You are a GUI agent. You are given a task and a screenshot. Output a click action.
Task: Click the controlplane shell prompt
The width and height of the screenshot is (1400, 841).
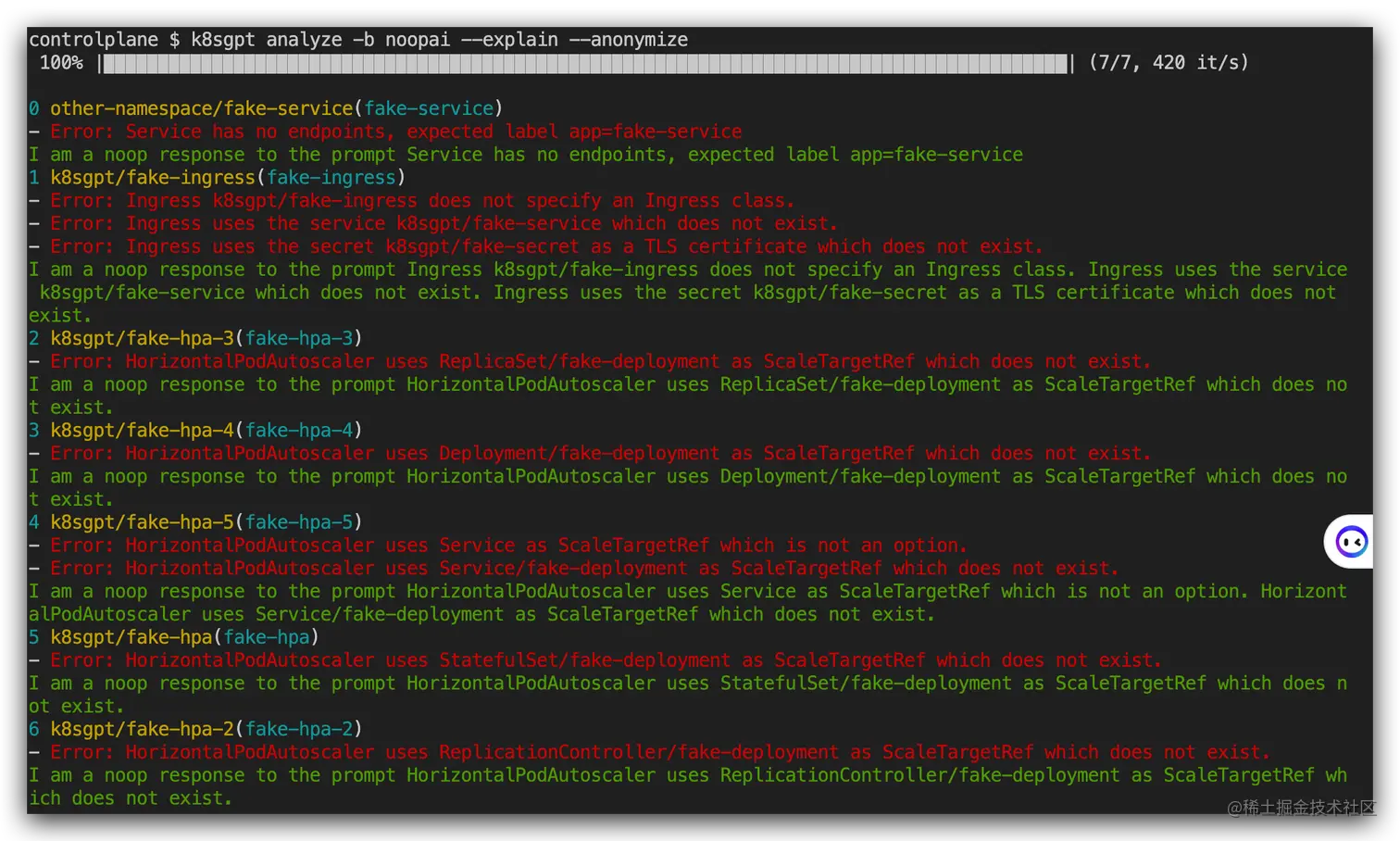pyautogui.click(x=93, y=39)
